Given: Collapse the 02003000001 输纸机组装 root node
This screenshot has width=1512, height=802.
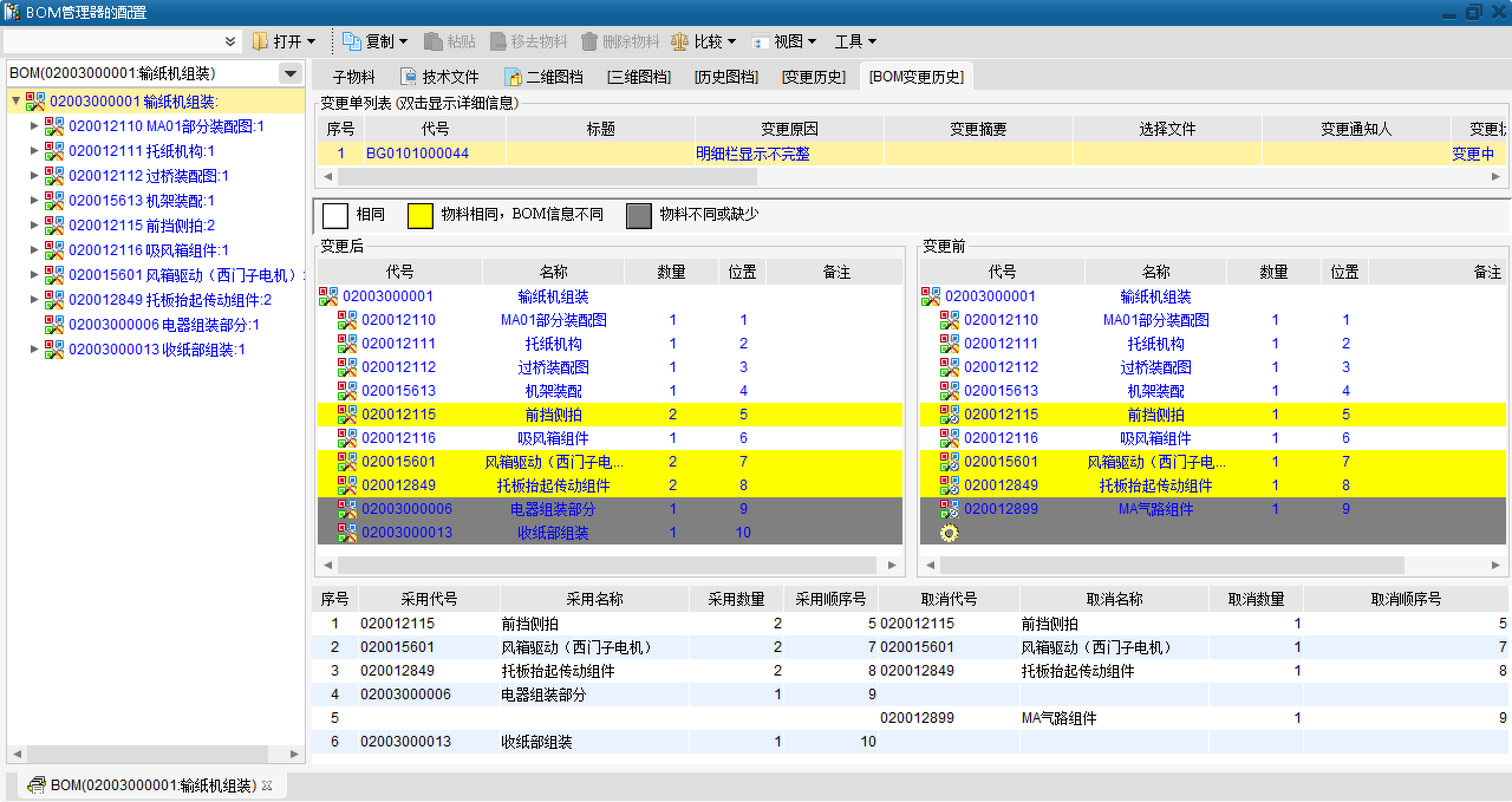Looking at the screenshot, I should coord(17,101).
